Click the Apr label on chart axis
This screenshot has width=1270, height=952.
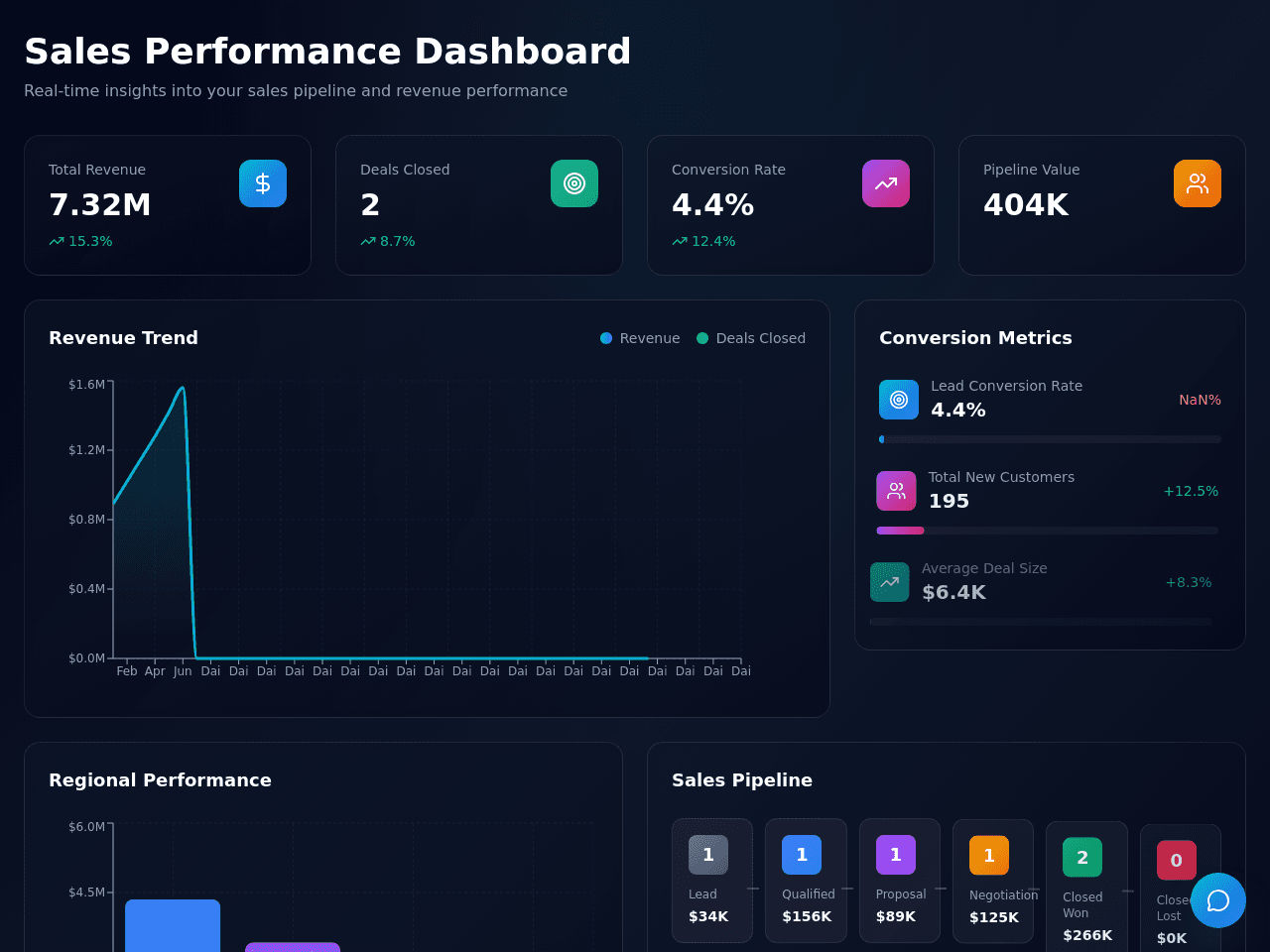coord(155,671)
